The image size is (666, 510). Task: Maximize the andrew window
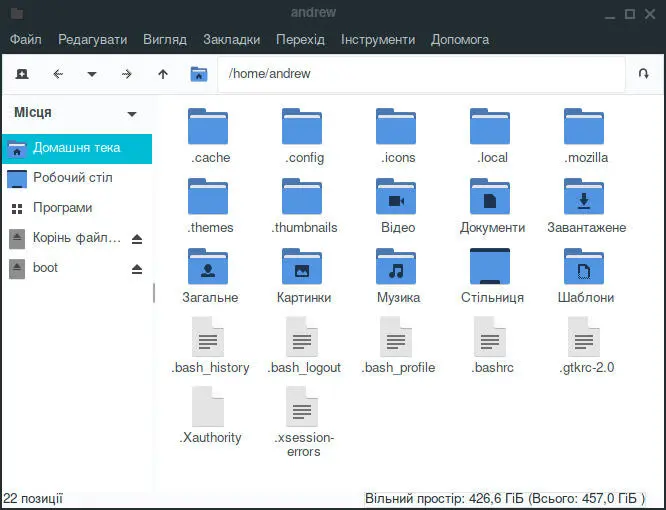[x=630, y=14]
